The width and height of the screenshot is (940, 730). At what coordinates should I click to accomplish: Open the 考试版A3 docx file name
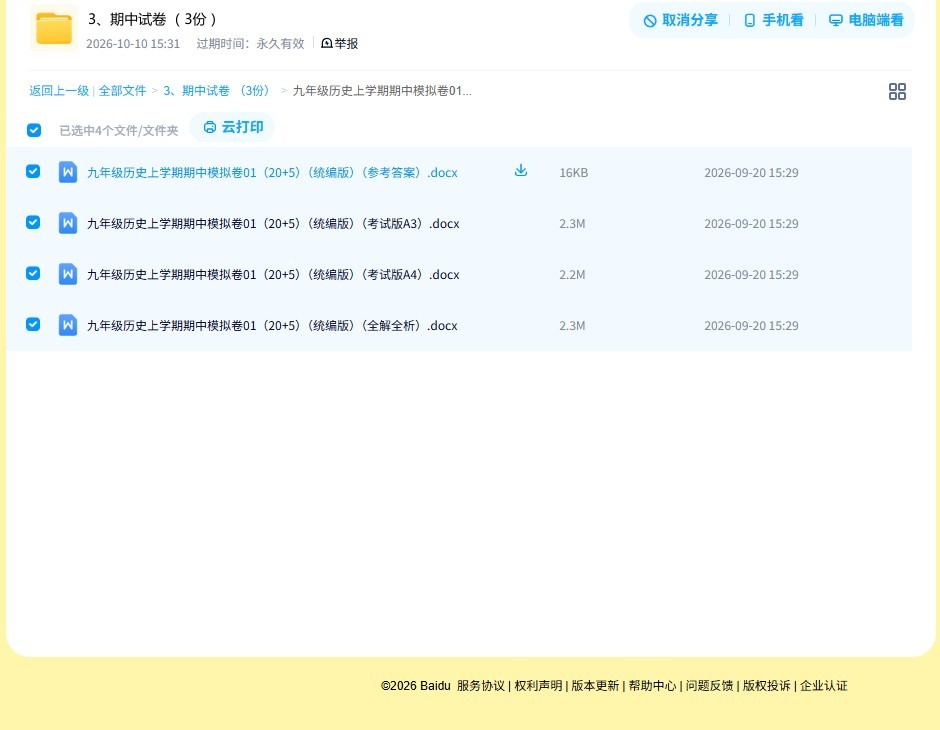pyautogui.click(x=273, y=224)
